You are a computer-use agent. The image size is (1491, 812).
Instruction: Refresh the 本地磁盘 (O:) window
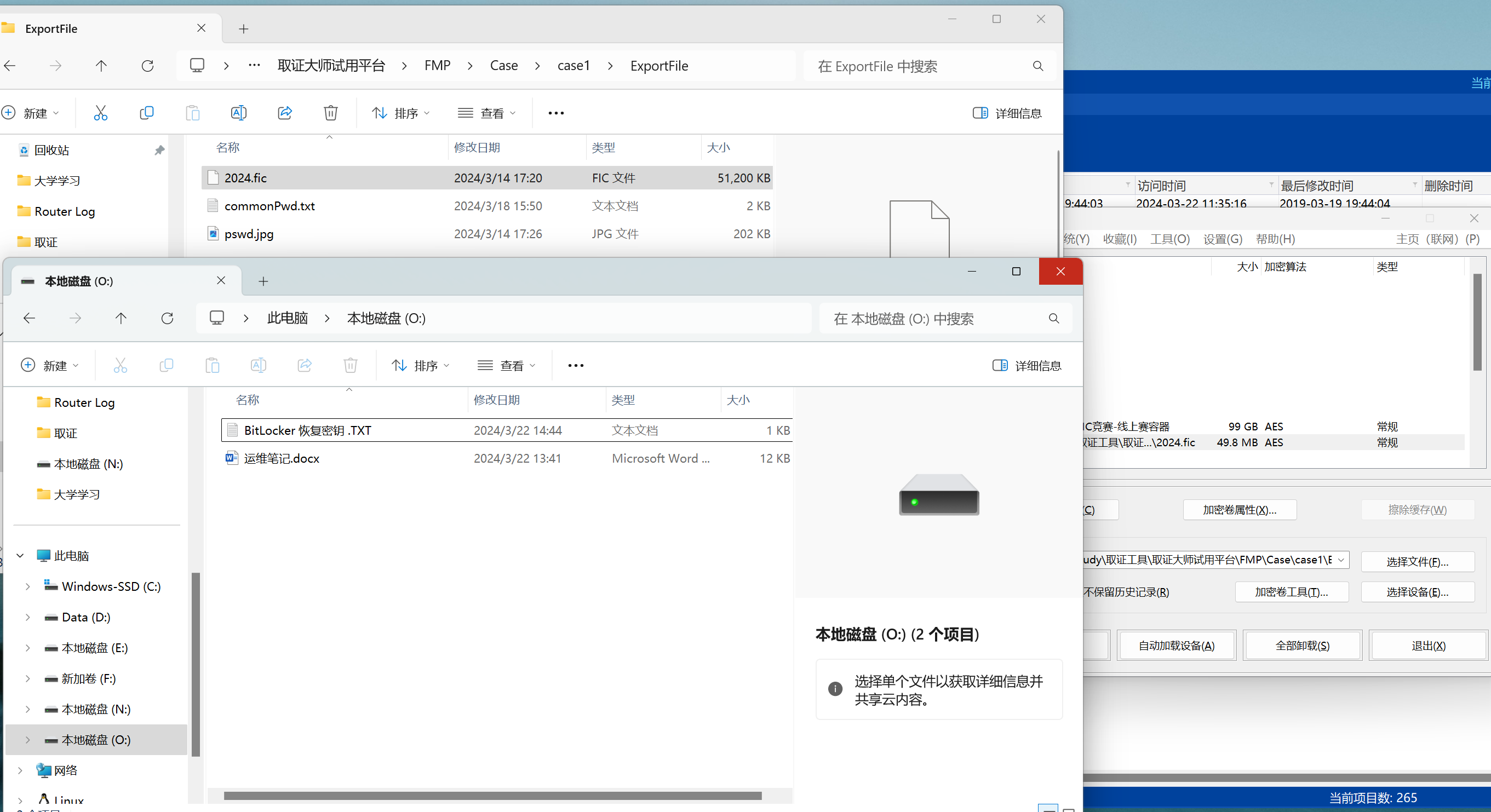pos(167,318)
